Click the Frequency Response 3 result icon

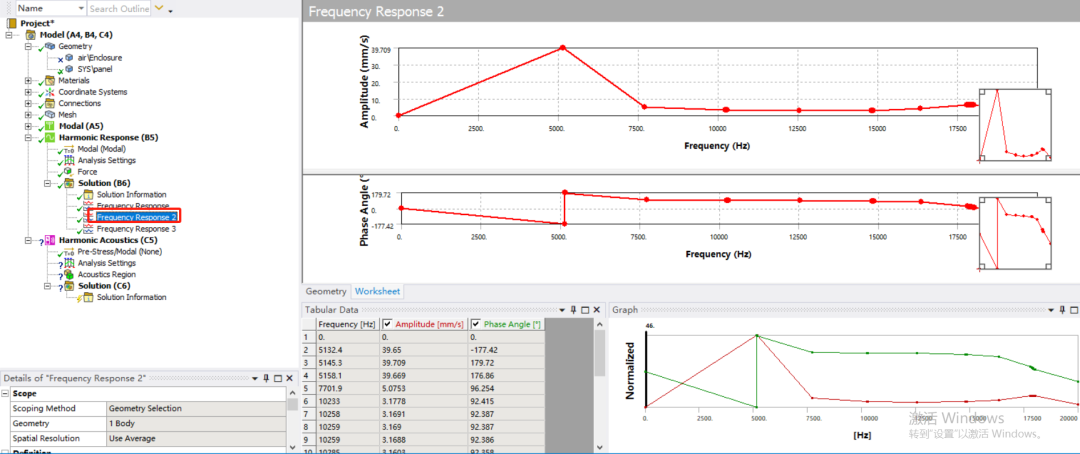click(x=88, y=229)
